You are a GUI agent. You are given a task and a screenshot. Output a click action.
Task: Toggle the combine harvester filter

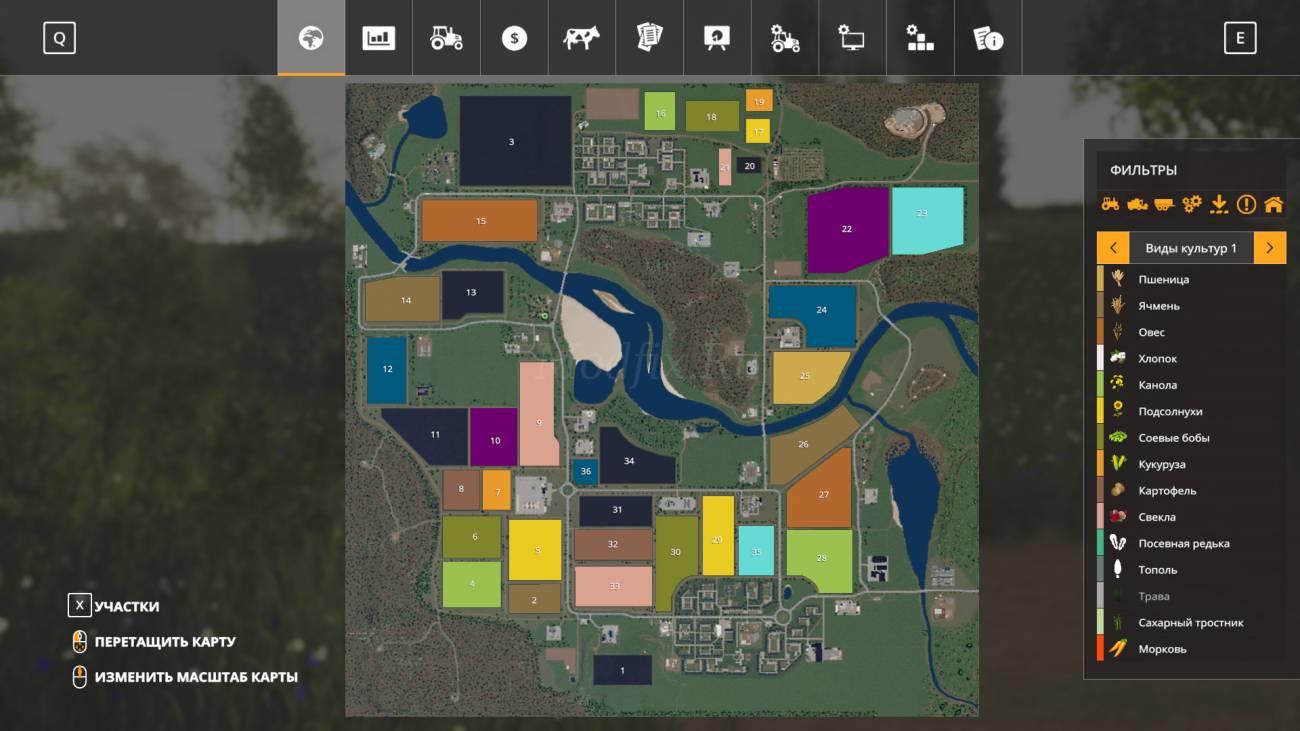1137,204
